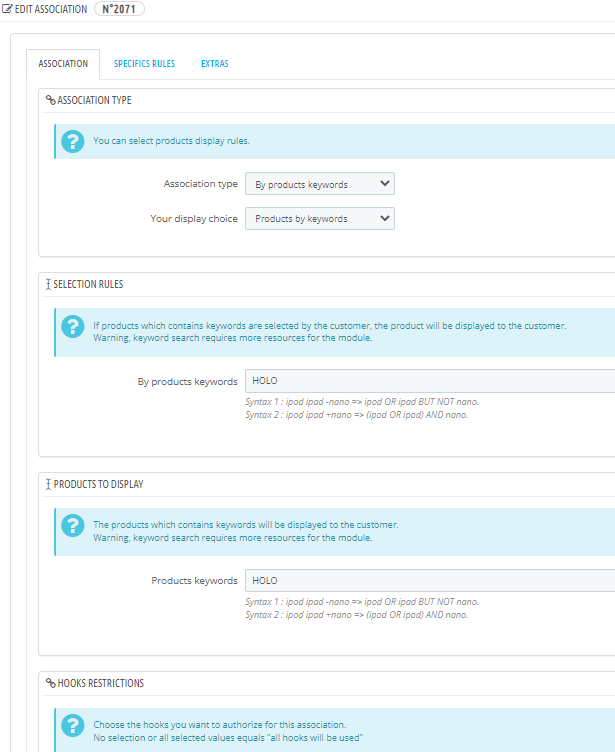Click the question mark icon in Products to Display info

pyautogui.click(x=73, y=526)
